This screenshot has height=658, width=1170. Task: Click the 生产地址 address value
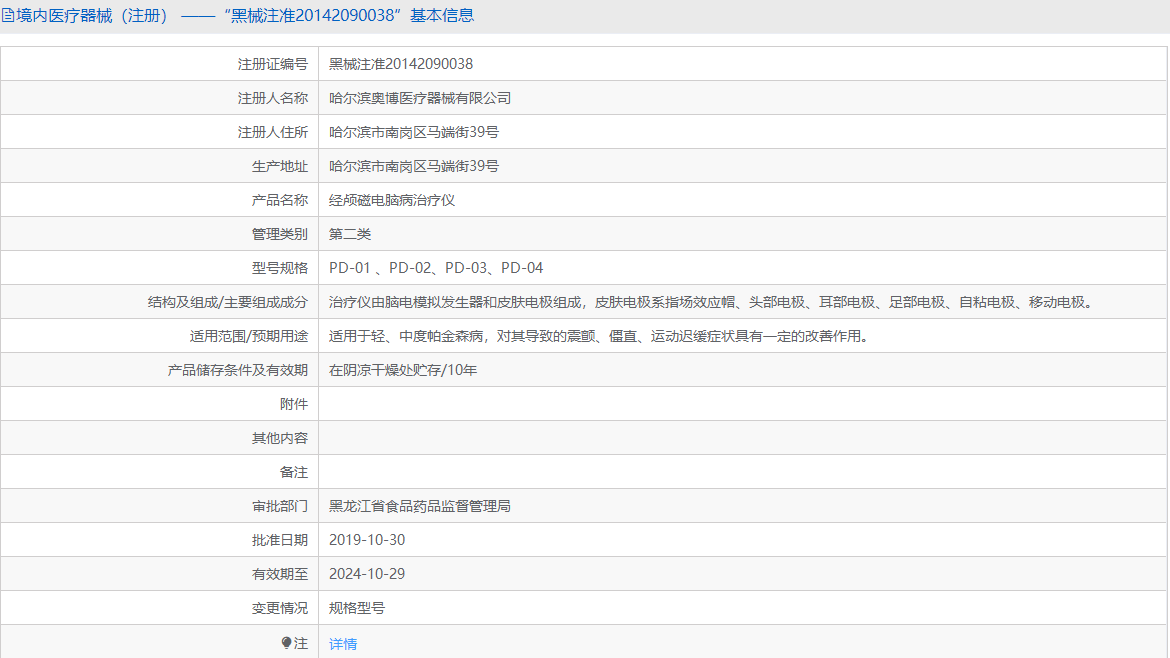414,166
